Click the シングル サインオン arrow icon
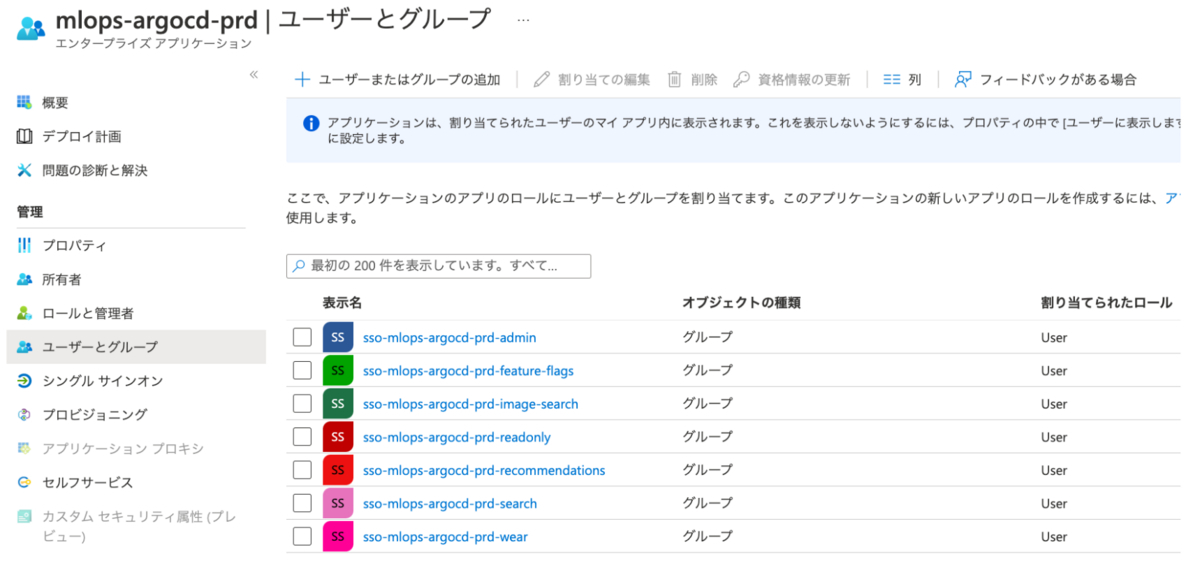1200x563 pixels. (25, 381)
